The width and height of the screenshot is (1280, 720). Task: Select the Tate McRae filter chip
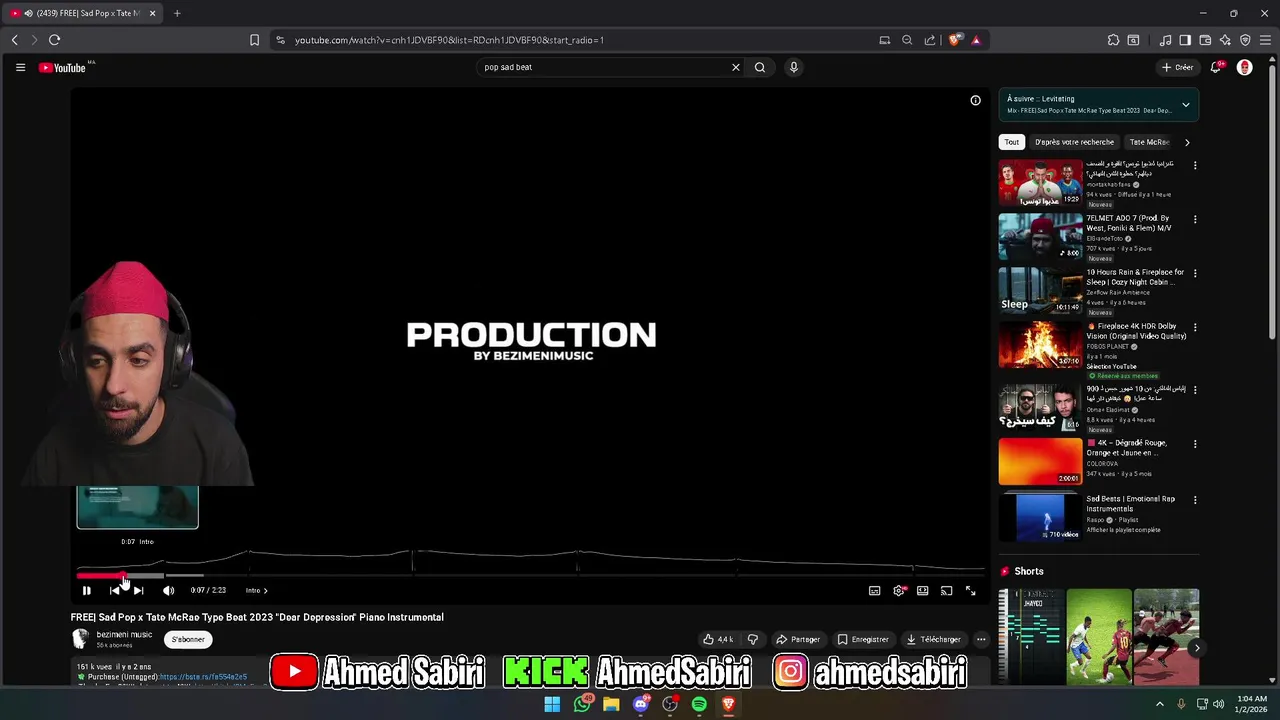[x=1149, y=142]
